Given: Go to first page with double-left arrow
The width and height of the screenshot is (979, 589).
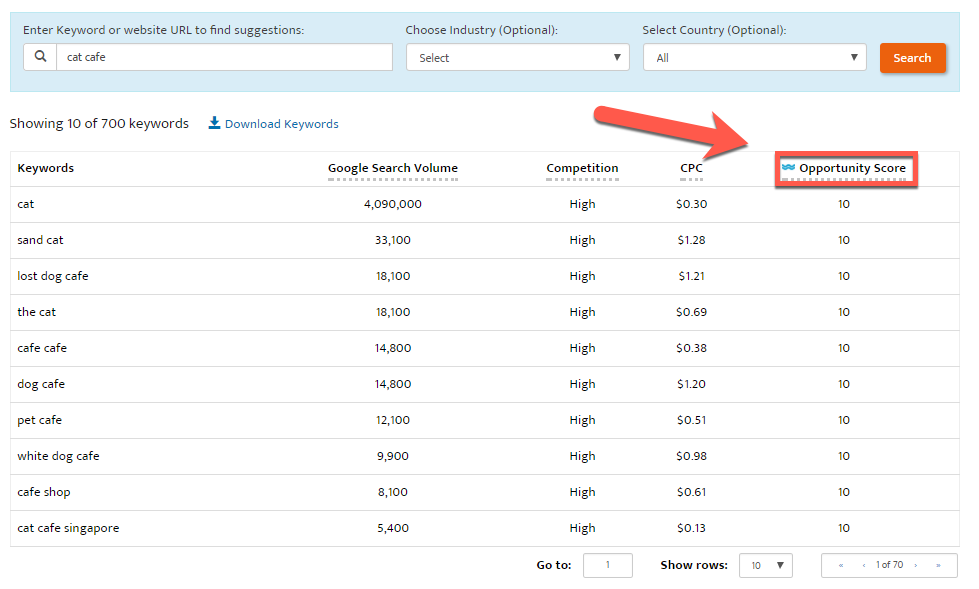Looking at the screenshot, I should (841, 566).
